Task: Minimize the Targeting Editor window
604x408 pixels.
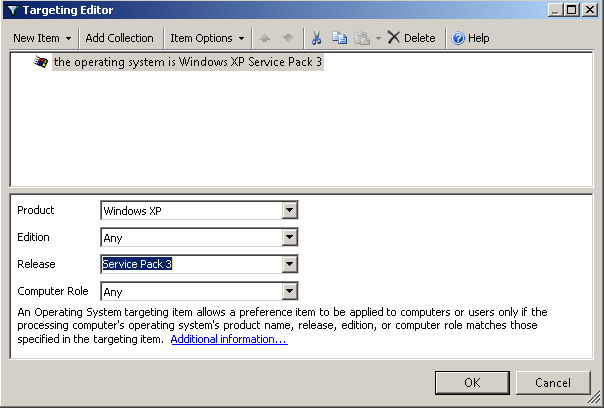Action: [x=555, y=10]
